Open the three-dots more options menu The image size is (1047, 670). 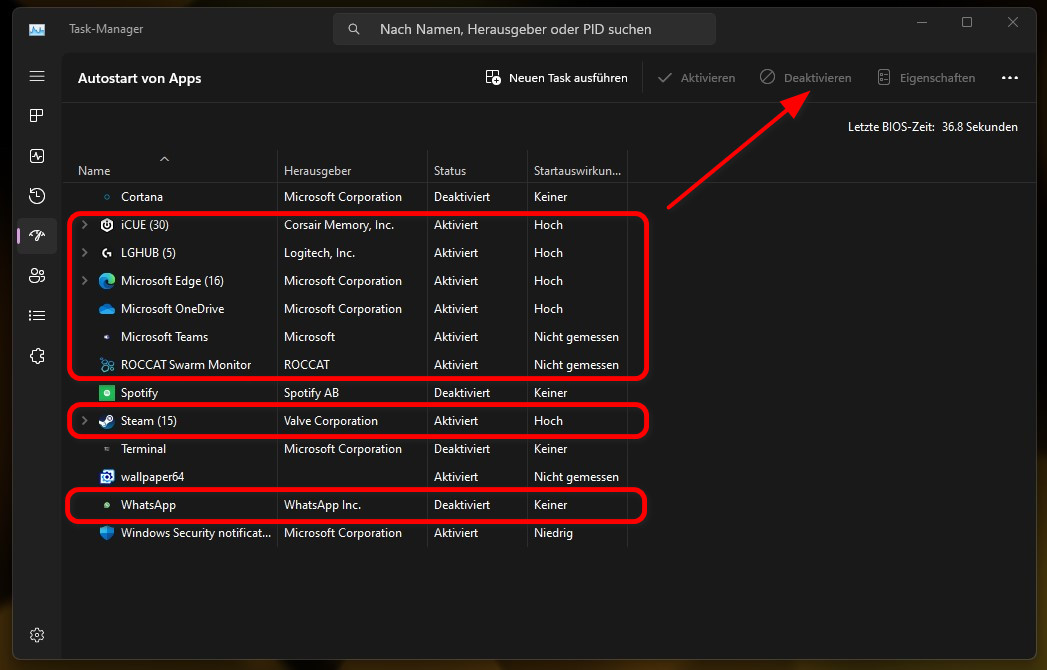(x=1010, y=78)
